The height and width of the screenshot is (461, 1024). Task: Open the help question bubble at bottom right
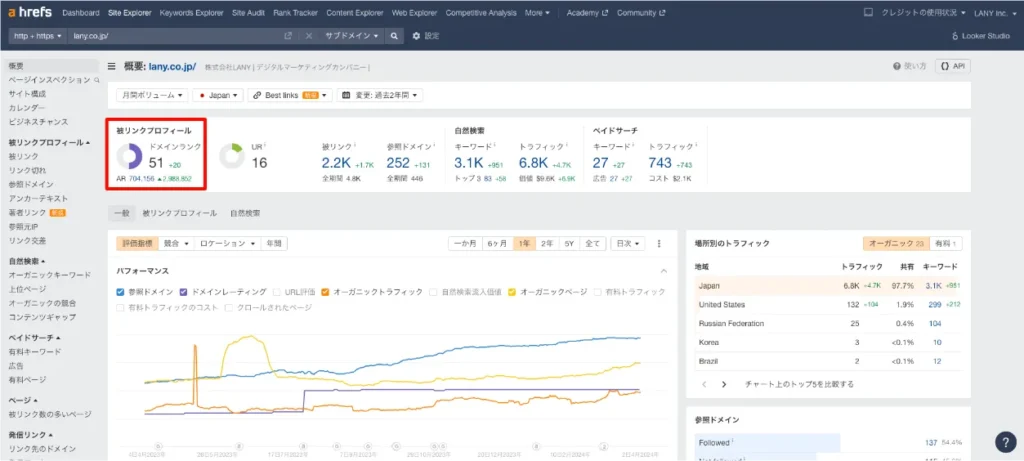(x=1006, y=442)
